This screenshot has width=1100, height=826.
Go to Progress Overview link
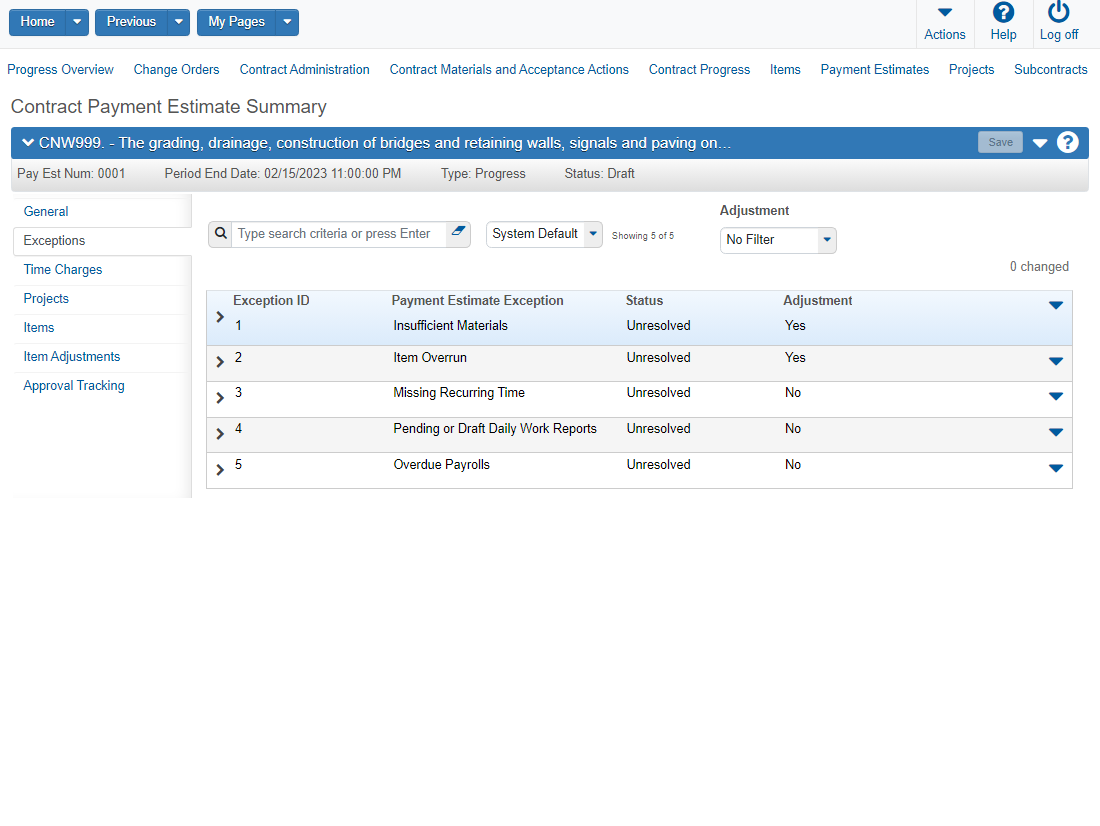tap(60, 69)
